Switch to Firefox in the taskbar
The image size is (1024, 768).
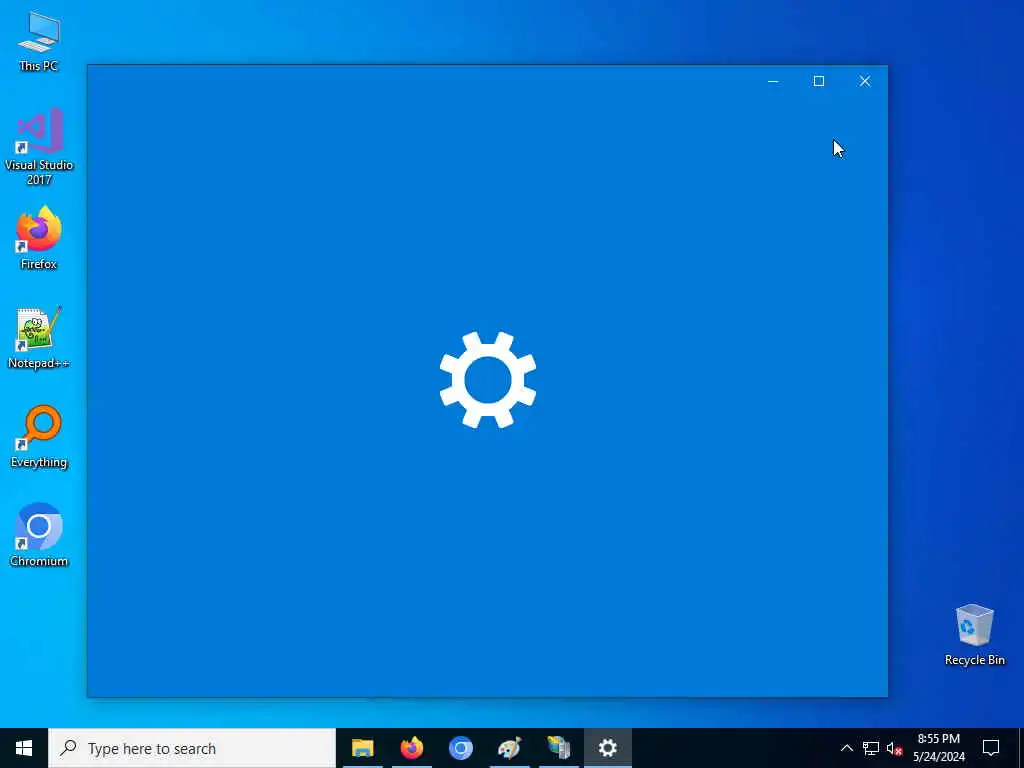point(411,748)
